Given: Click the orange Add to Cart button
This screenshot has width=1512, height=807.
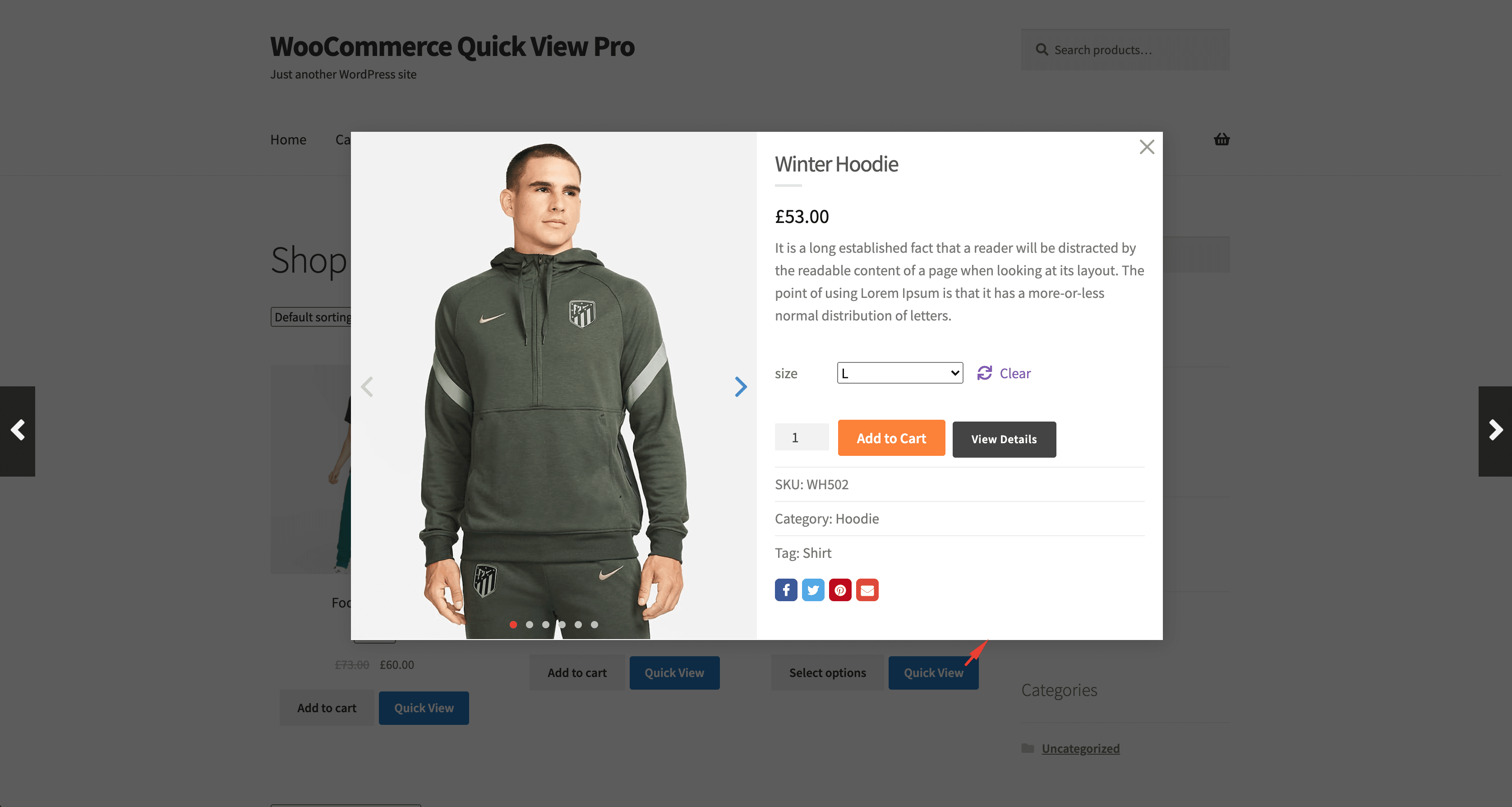Looking at the screenshot, I should click(891, 438).
